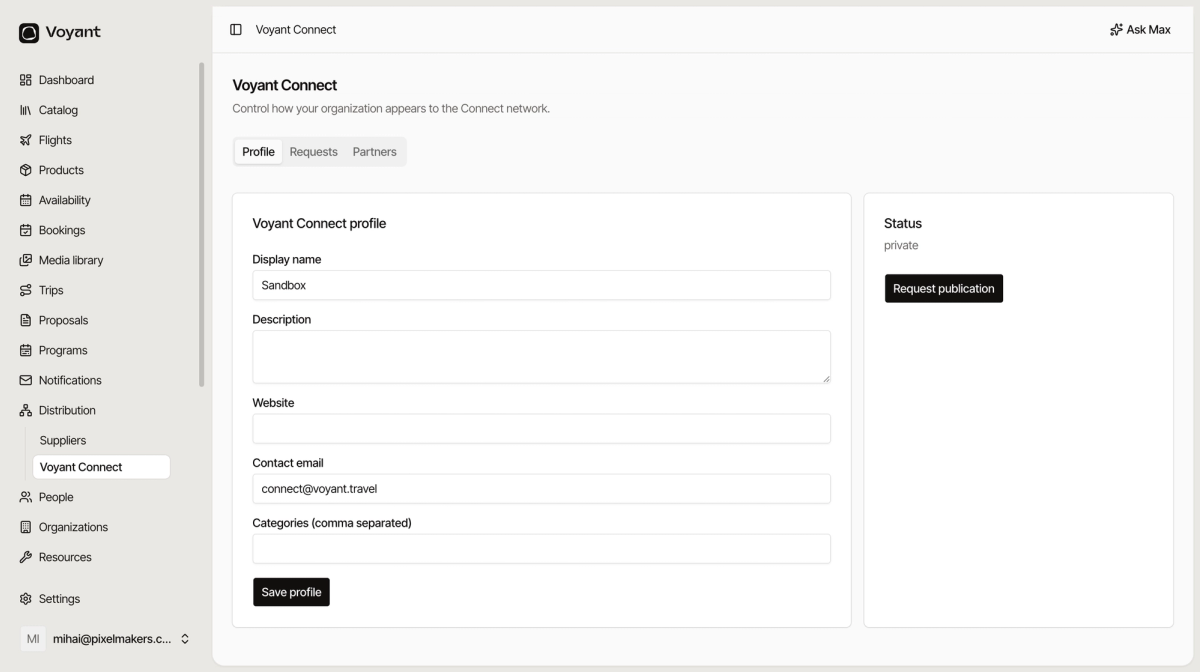Open the Flights section label
The image size is (1200, 672).
pyautogui.click(x=55, y=140)
